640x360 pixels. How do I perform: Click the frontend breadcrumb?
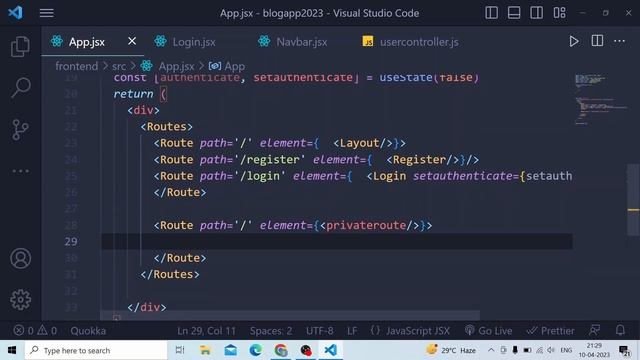coord(77,66)
